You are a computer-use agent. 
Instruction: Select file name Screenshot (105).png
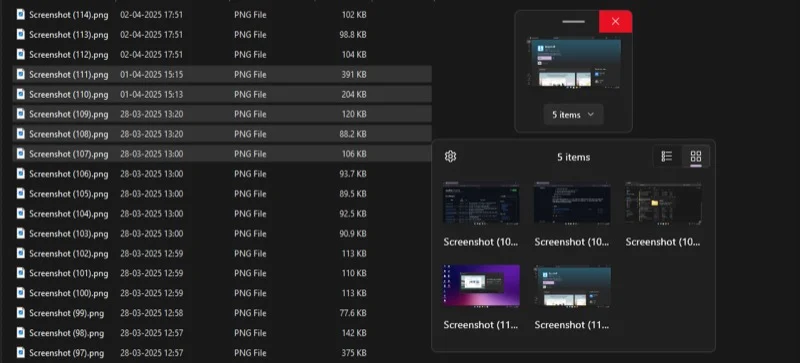68,194
